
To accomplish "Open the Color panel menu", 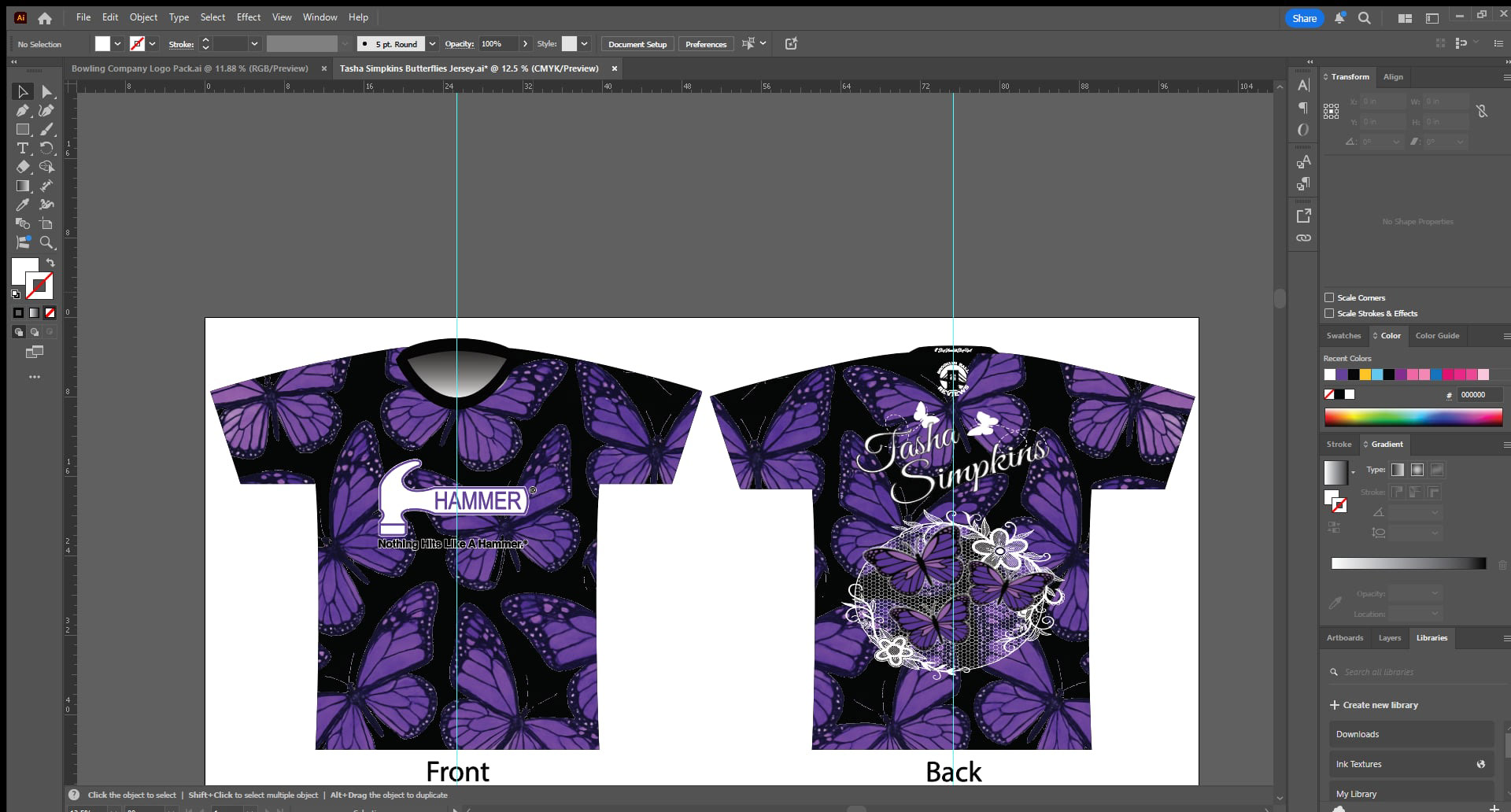I will [1506, 336].
